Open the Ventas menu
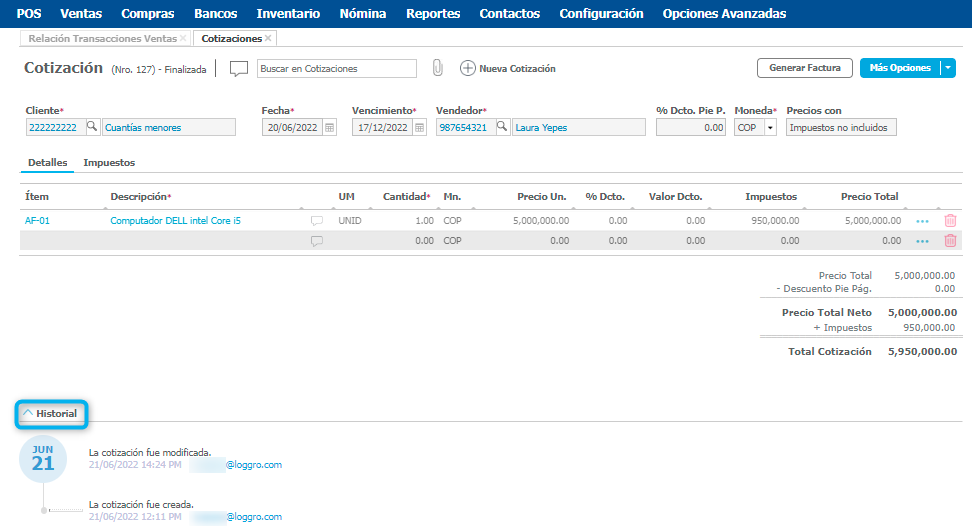972x530 pixels. tap(80, 14)
